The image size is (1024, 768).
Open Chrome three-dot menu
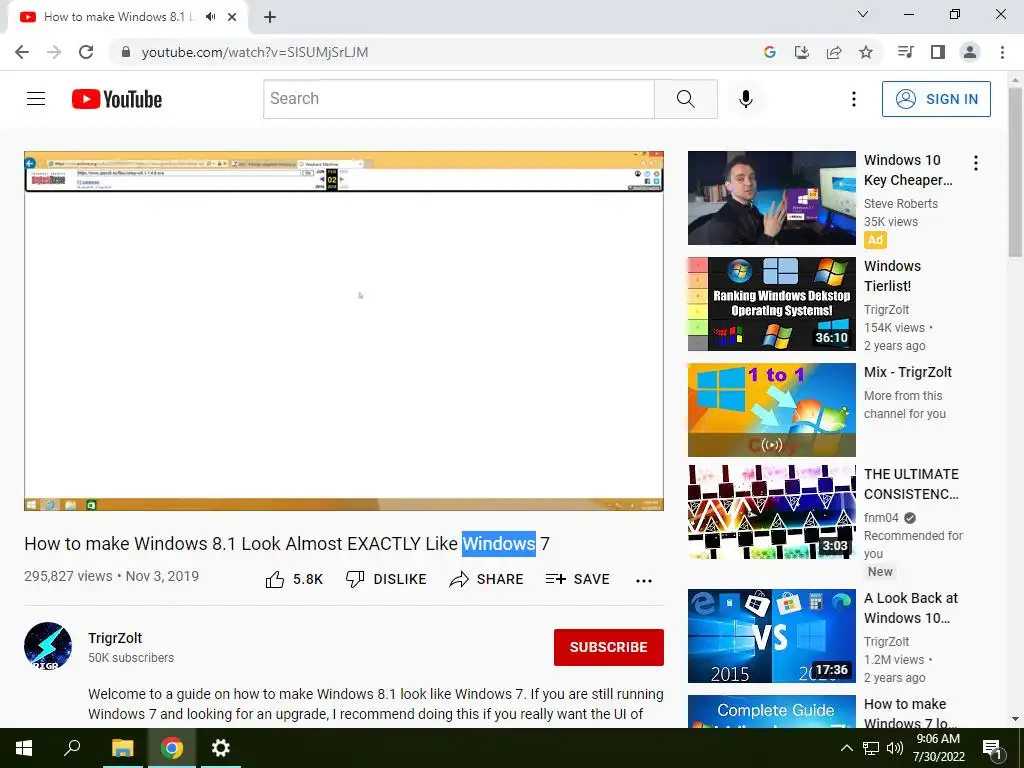(x=1002, y=52)
